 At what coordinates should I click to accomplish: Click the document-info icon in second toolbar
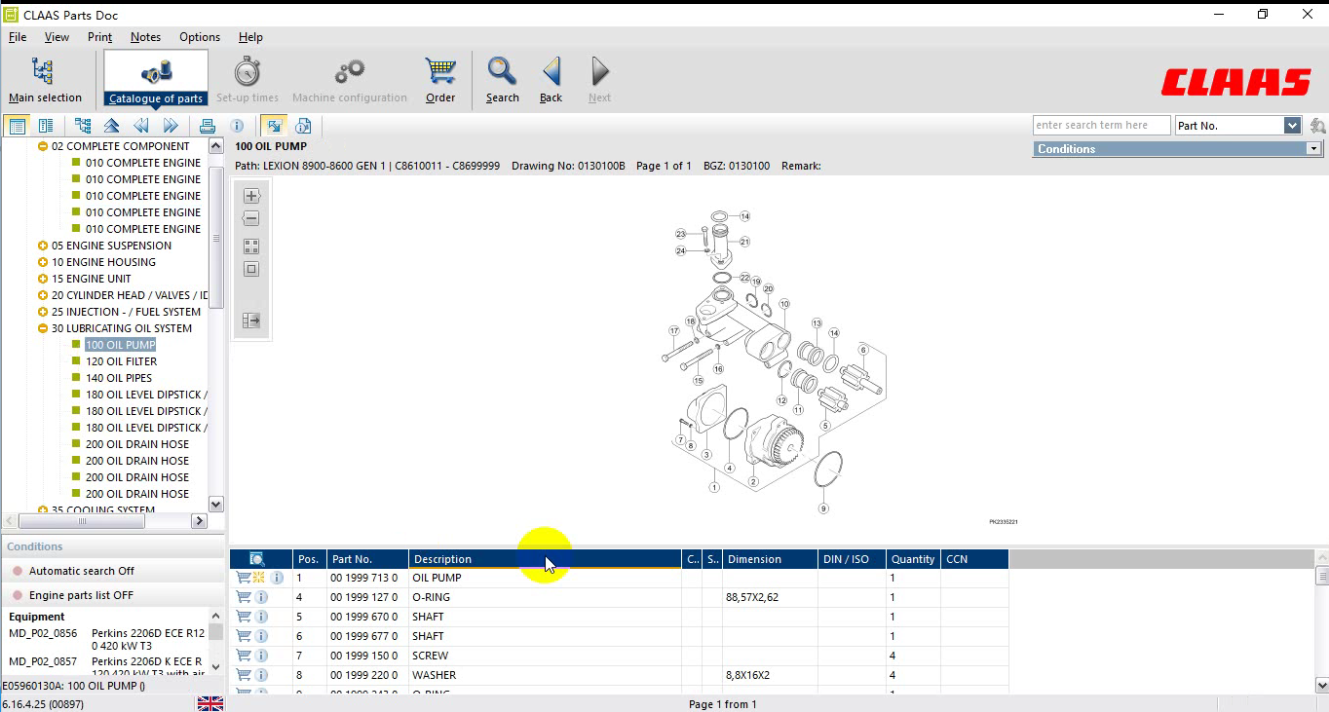(304, 126)
